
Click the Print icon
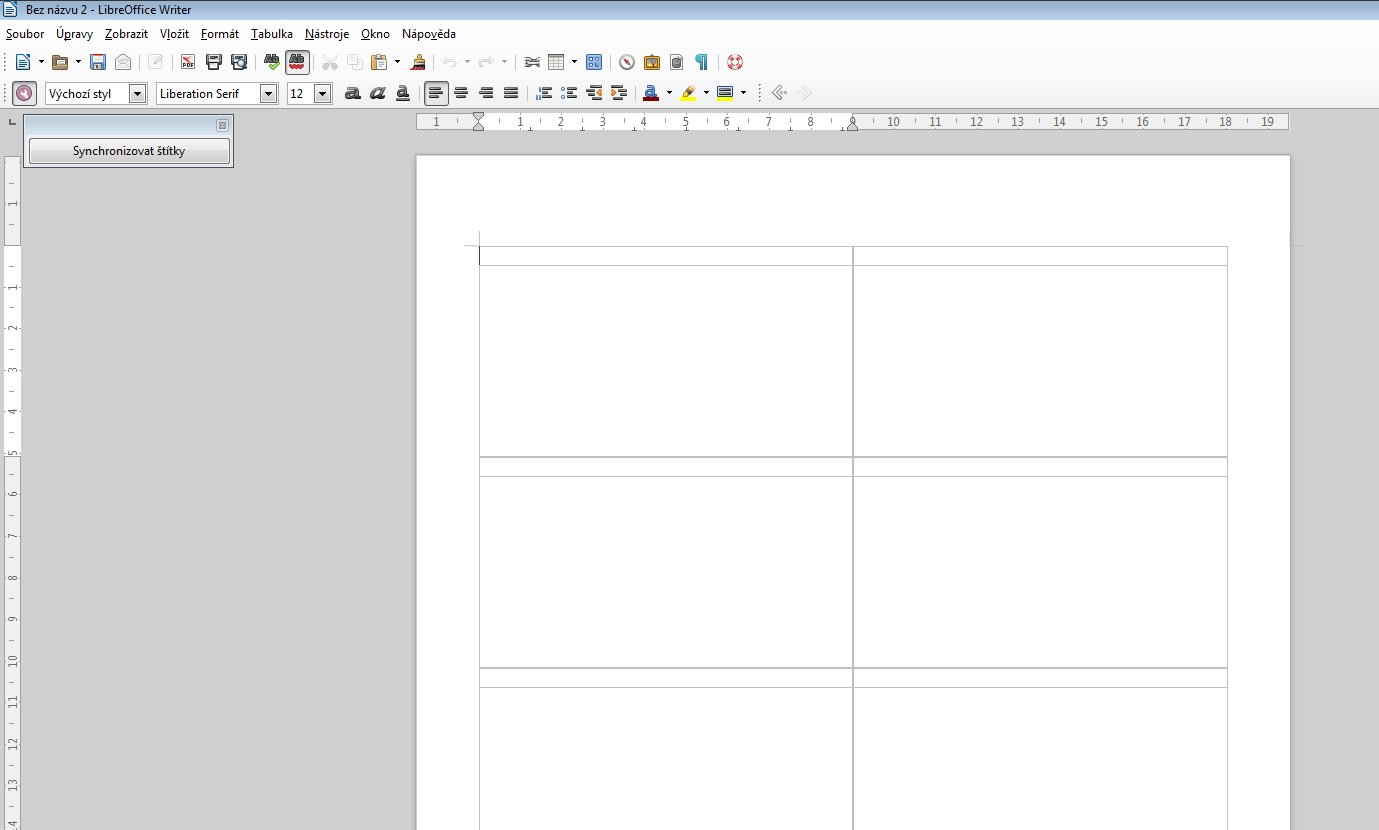pyautogui.click(x=214, y=62)
